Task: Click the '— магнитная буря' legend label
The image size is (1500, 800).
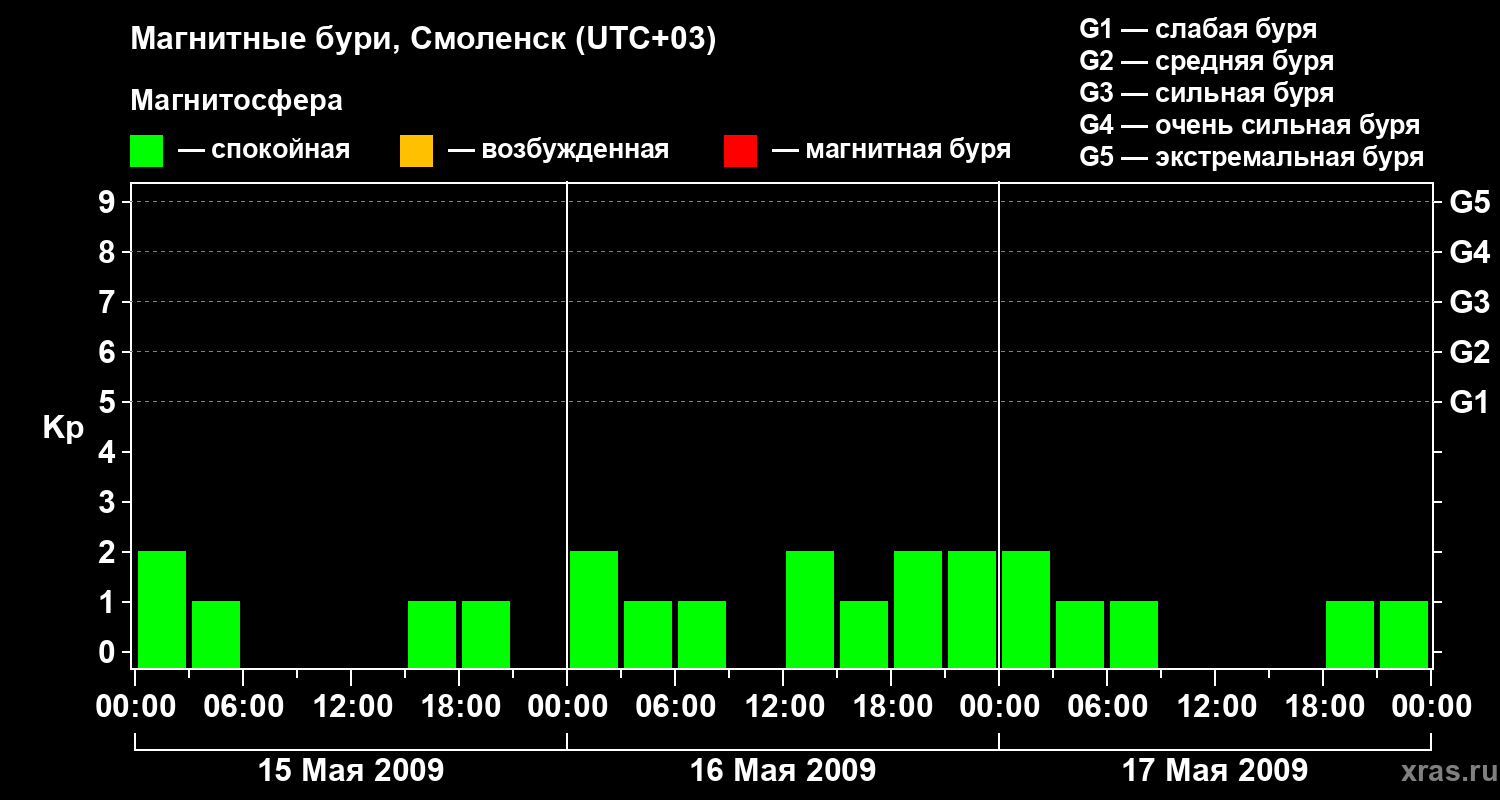Action: point(891,150)
